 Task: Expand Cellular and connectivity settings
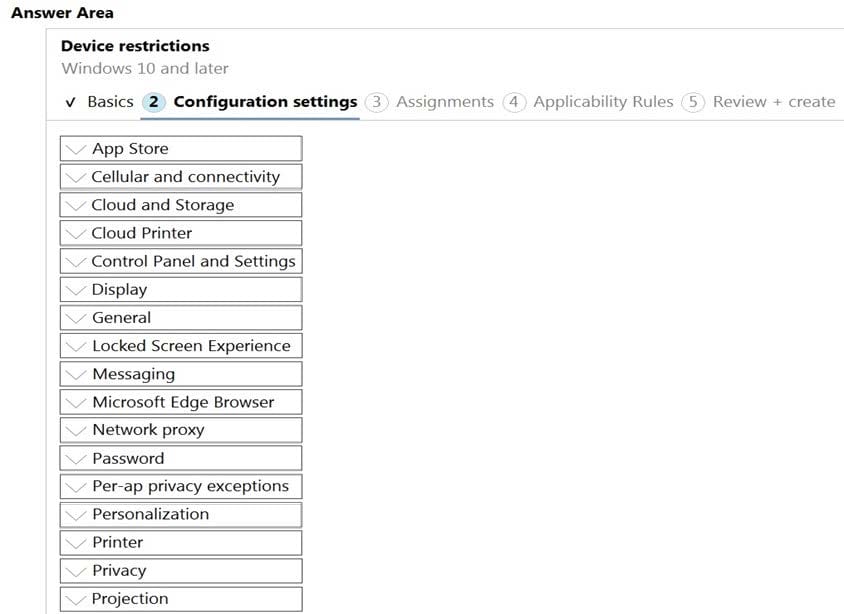tap(181, 177)
